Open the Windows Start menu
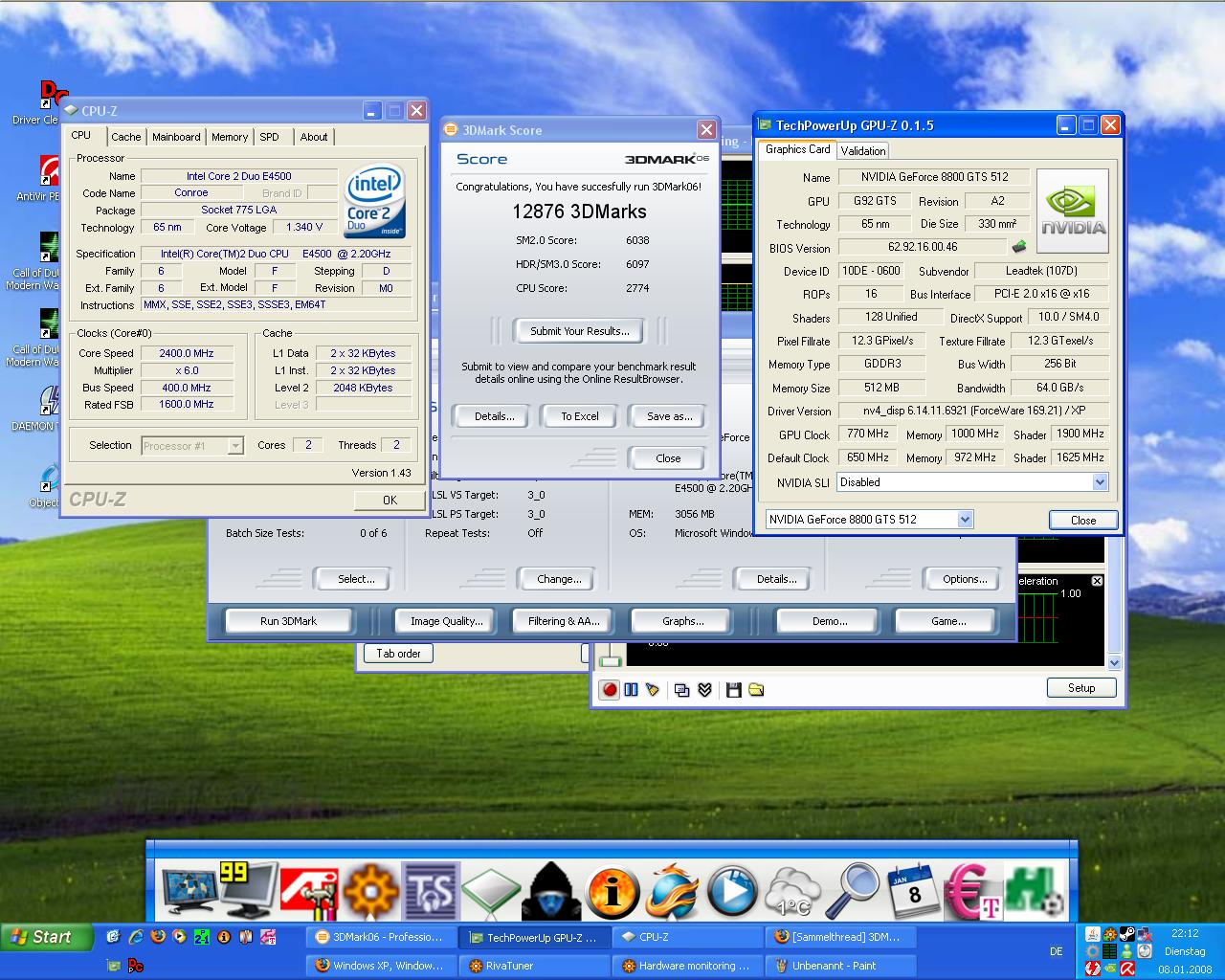The image size is (1225, 980). pos(47,937)
